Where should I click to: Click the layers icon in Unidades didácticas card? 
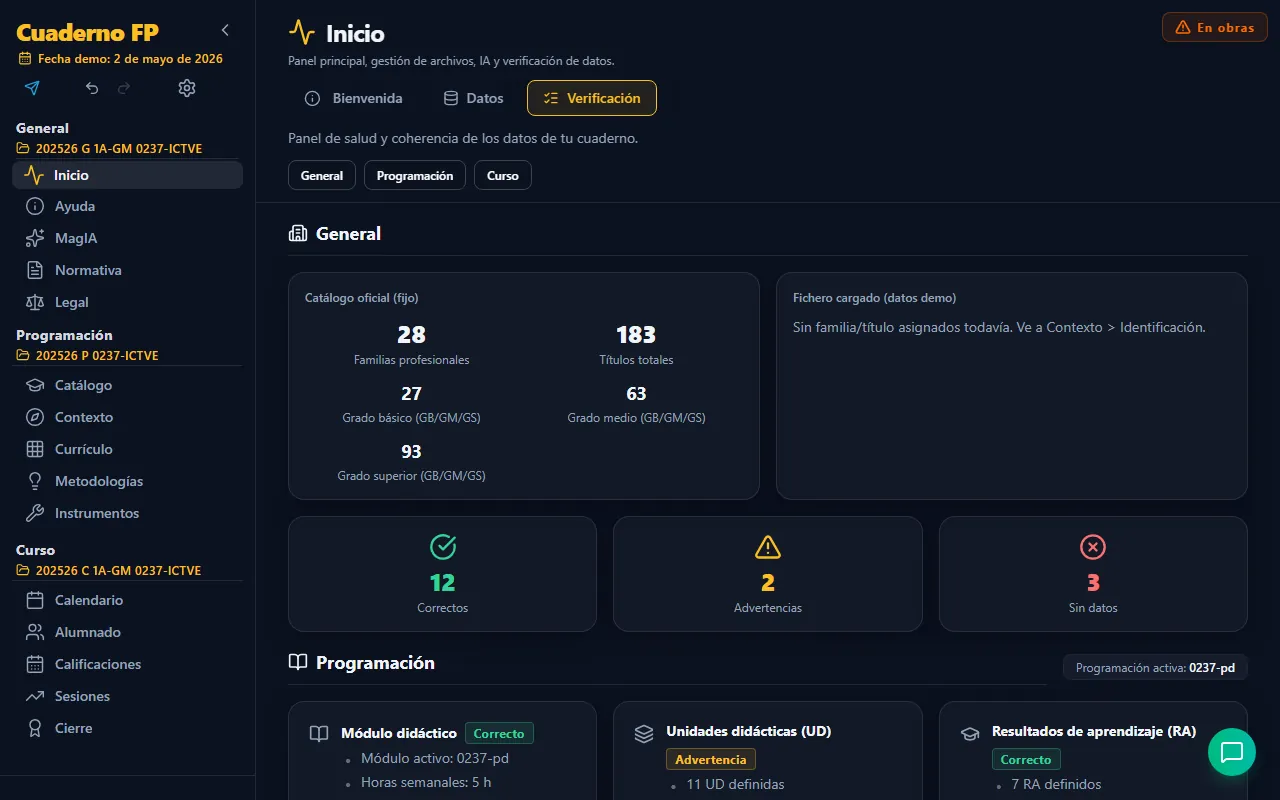644,734
